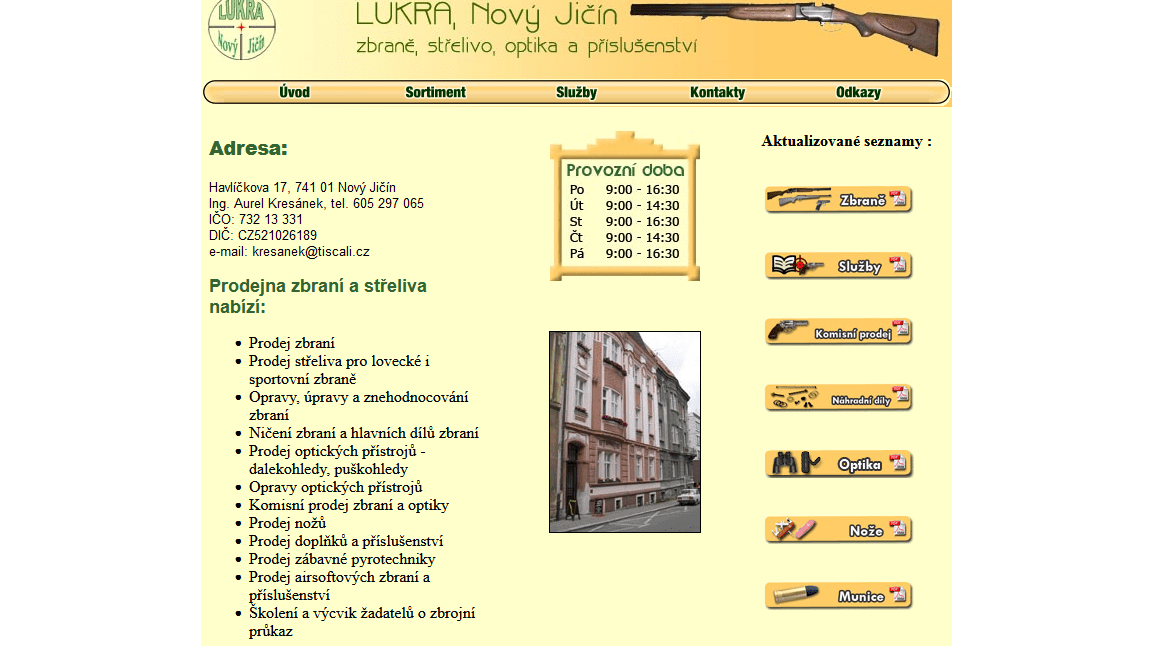
Task: Click the shop building photo
Action: coord(625,432)
